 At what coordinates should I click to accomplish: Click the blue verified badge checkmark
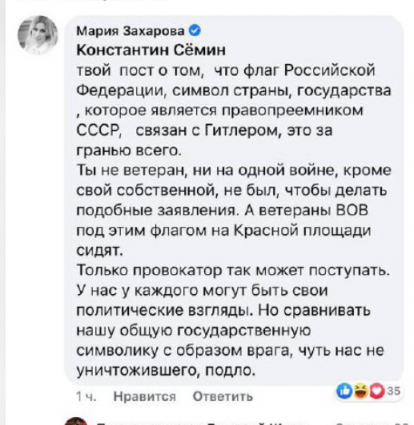195,31
